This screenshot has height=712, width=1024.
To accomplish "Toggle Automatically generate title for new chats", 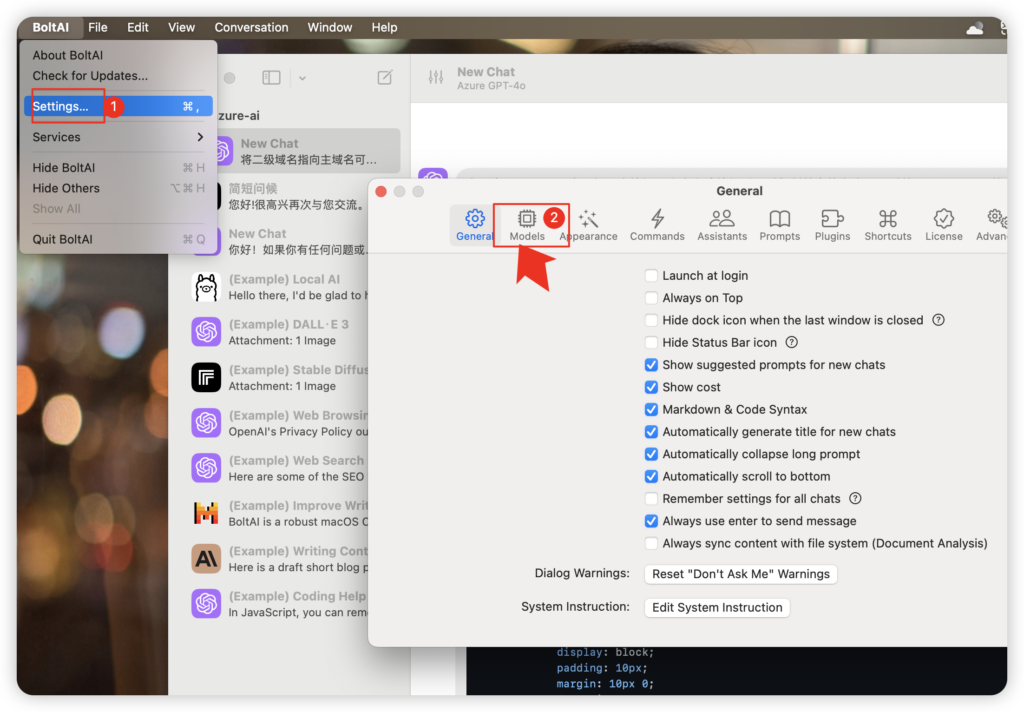I will (x=651, y=432).
